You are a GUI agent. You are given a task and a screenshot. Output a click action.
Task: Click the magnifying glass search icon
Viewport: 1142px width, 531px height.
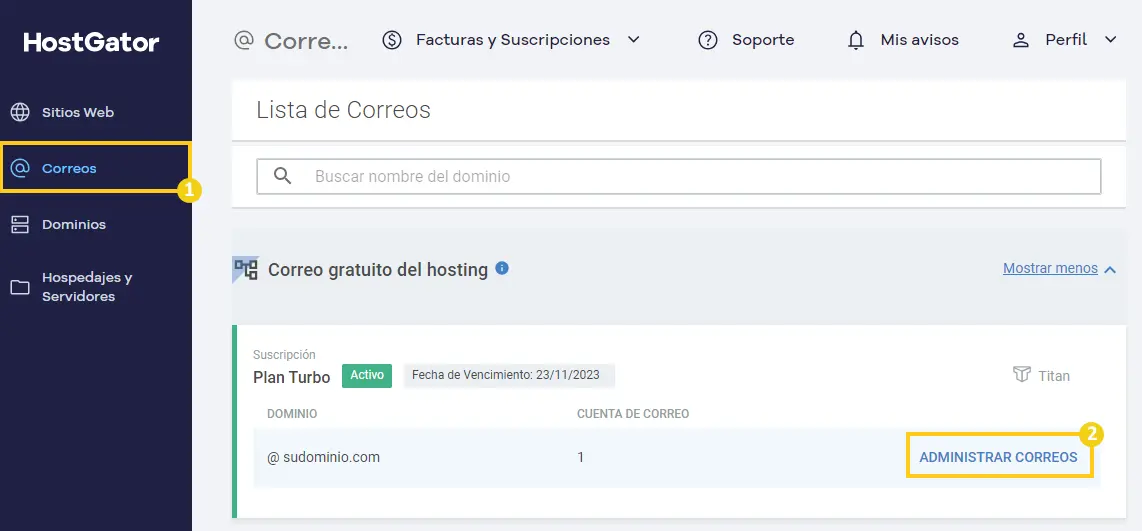[x=283, y=176]
